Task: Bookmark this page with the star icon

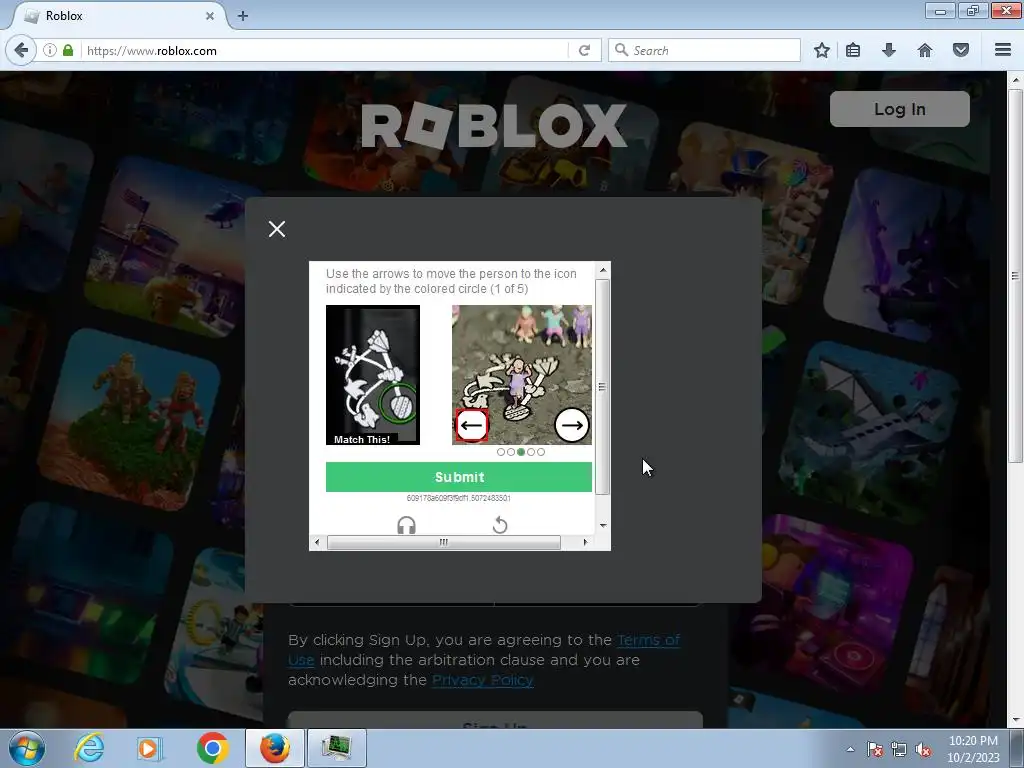Action: pos(822,50)
